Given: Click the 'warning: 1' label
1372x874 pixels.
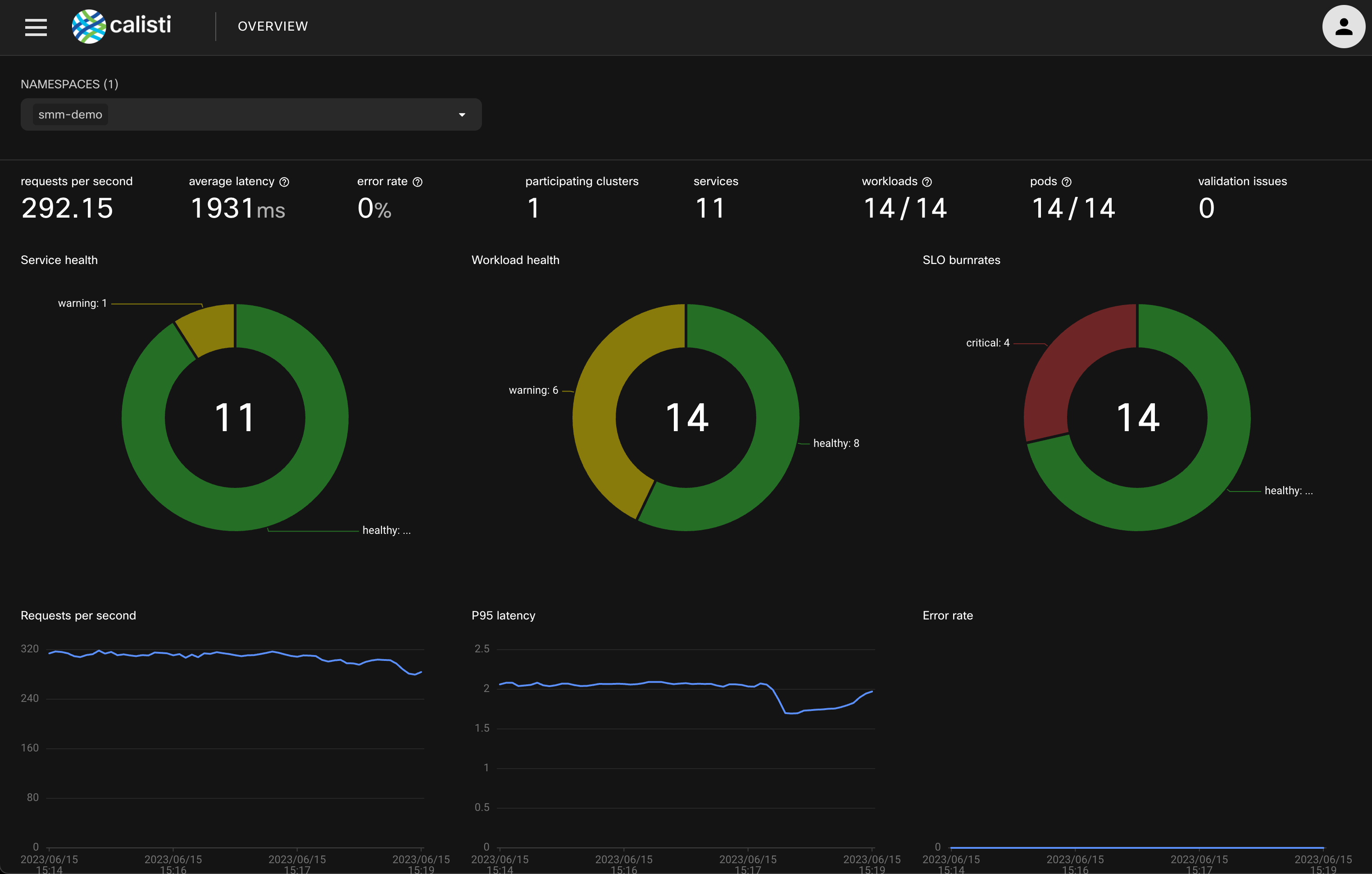Looking at the screenshot, I should pyautogui.click(x=82, y=304).
